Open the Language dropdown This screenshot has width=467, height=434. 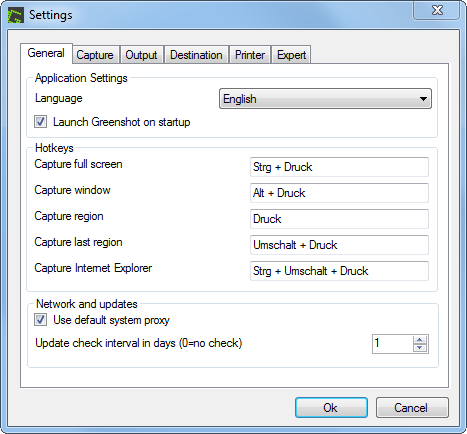tap(325, 99)
